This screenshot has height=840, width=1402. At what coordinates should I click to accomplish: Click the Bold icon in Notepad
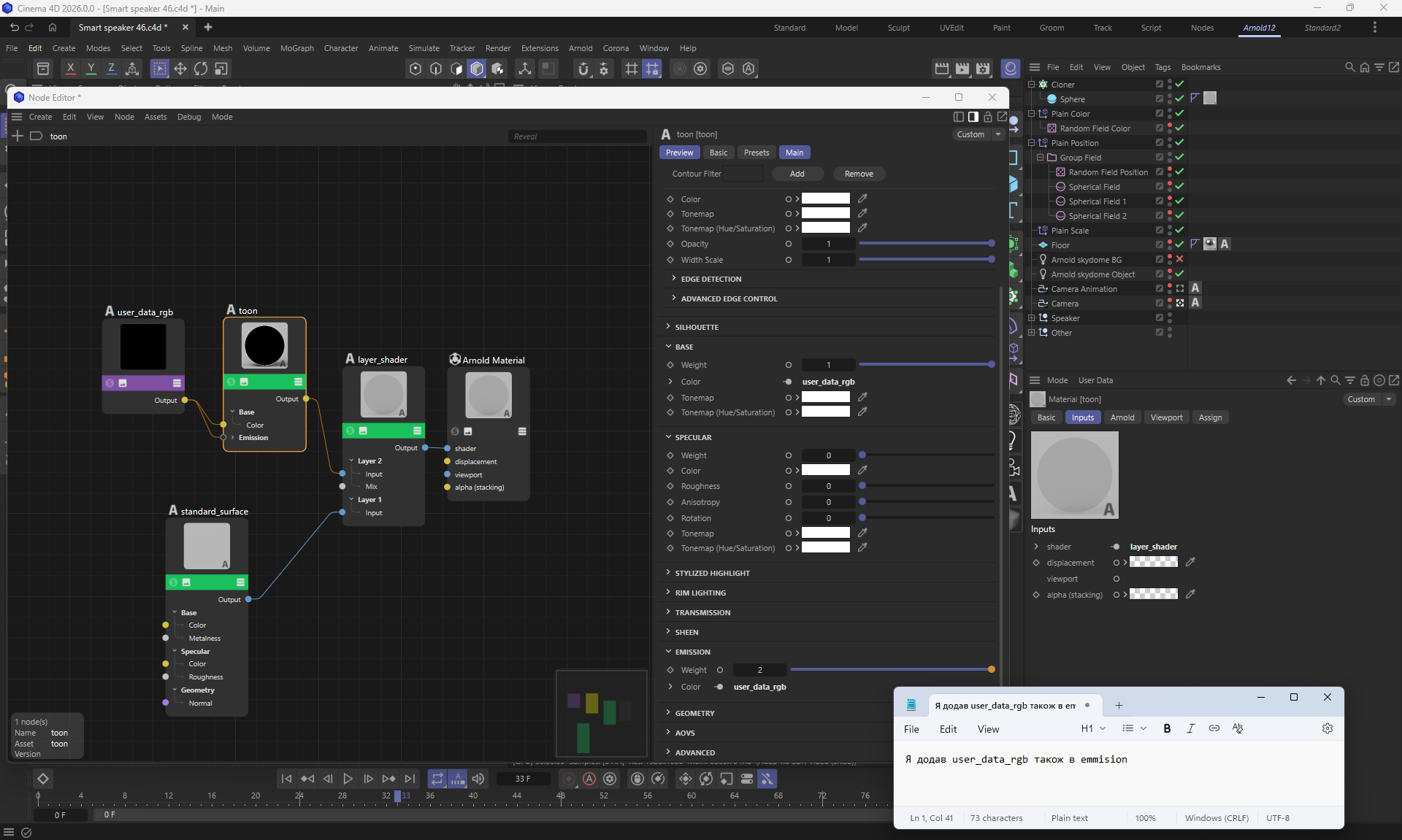(x=1167, y=728)
